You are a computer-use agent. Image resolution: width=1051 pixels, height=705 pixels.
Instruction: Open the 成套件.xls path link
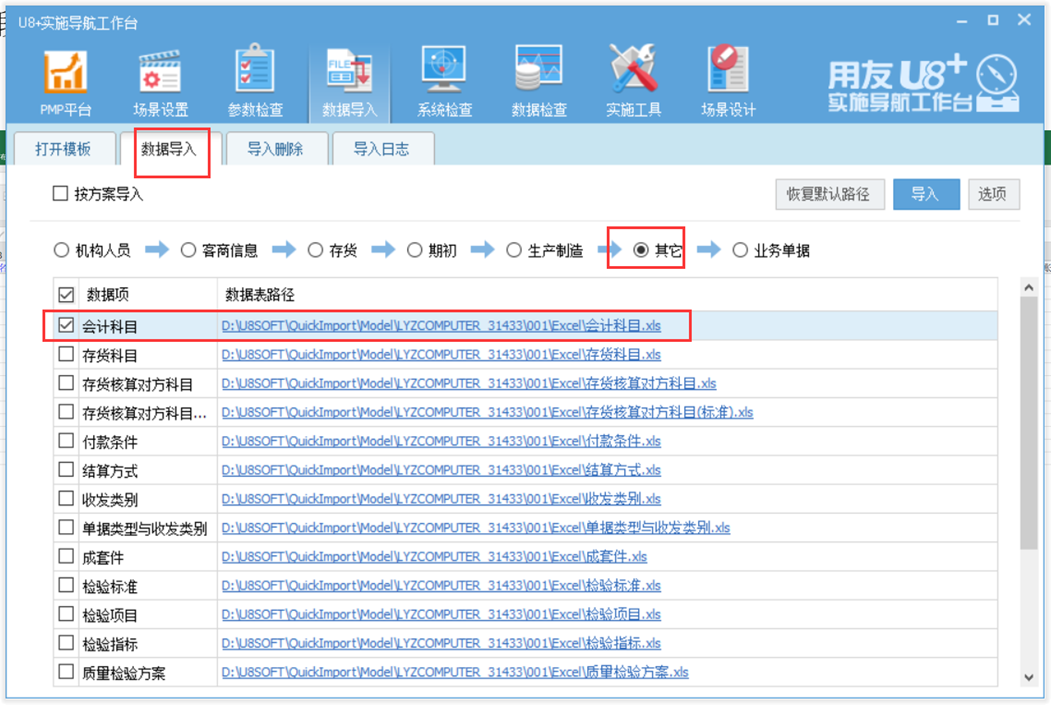pyautogui.click(x=434, y=556)
